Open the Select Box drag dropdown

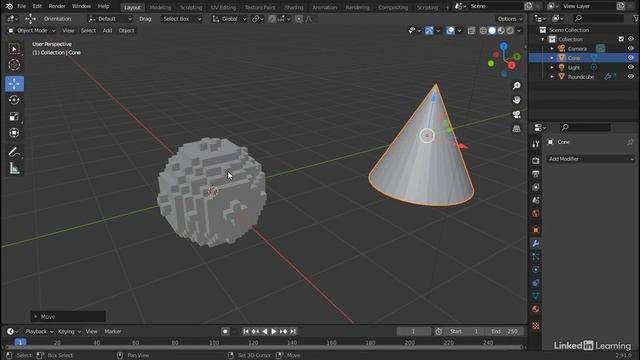pos(181,19)
